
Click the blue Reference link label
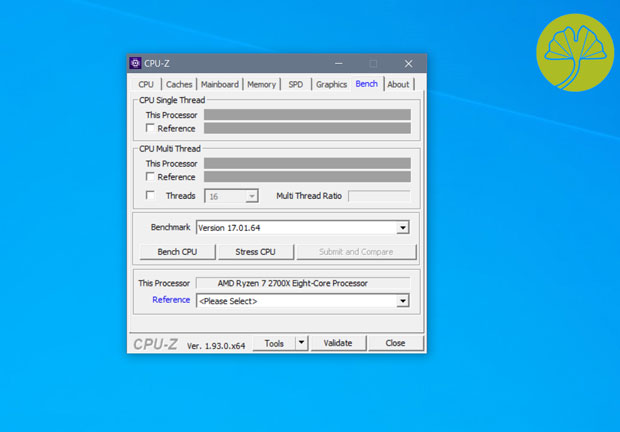pos(171,300)
